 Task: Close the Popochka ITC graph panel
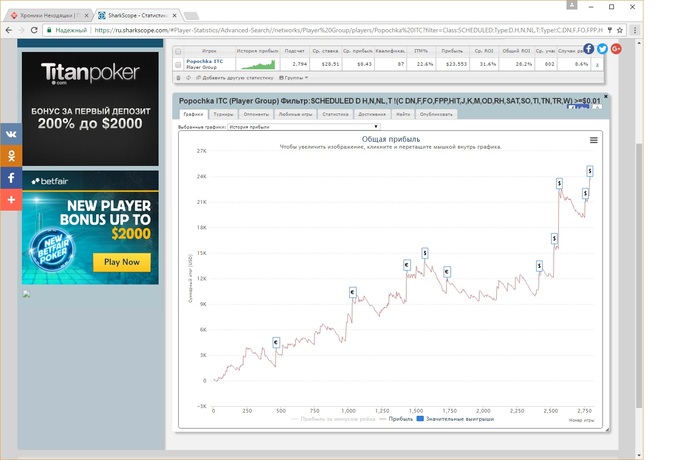click(606, 96)
